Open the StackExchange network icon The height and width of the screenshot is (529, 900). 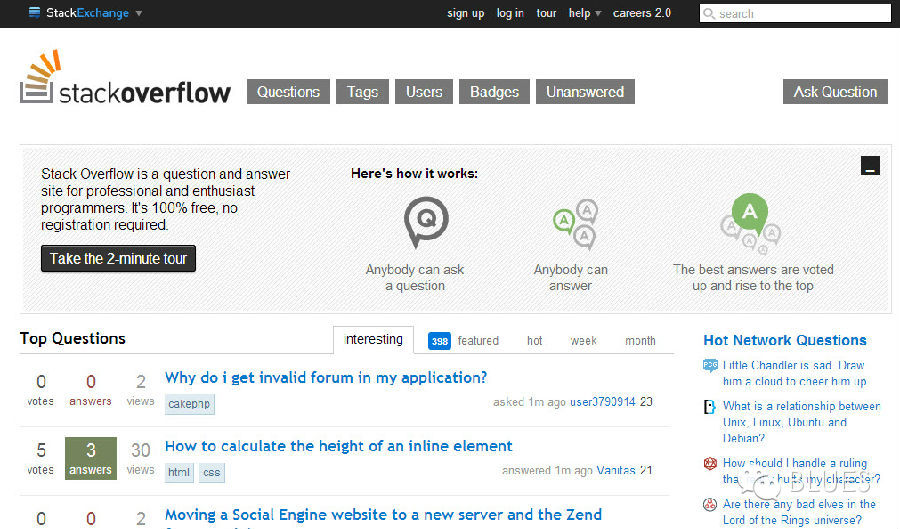(34, 12)
